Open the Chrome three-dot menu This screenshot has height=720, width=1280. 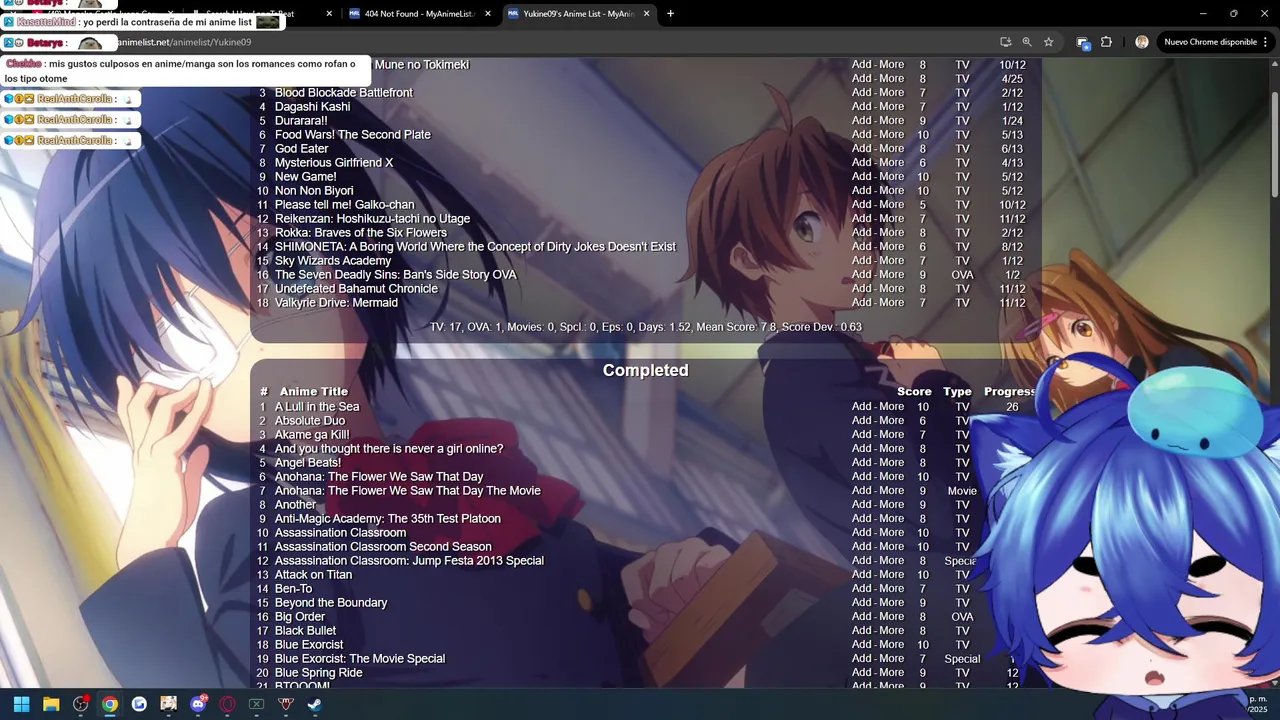[1265, 42]
